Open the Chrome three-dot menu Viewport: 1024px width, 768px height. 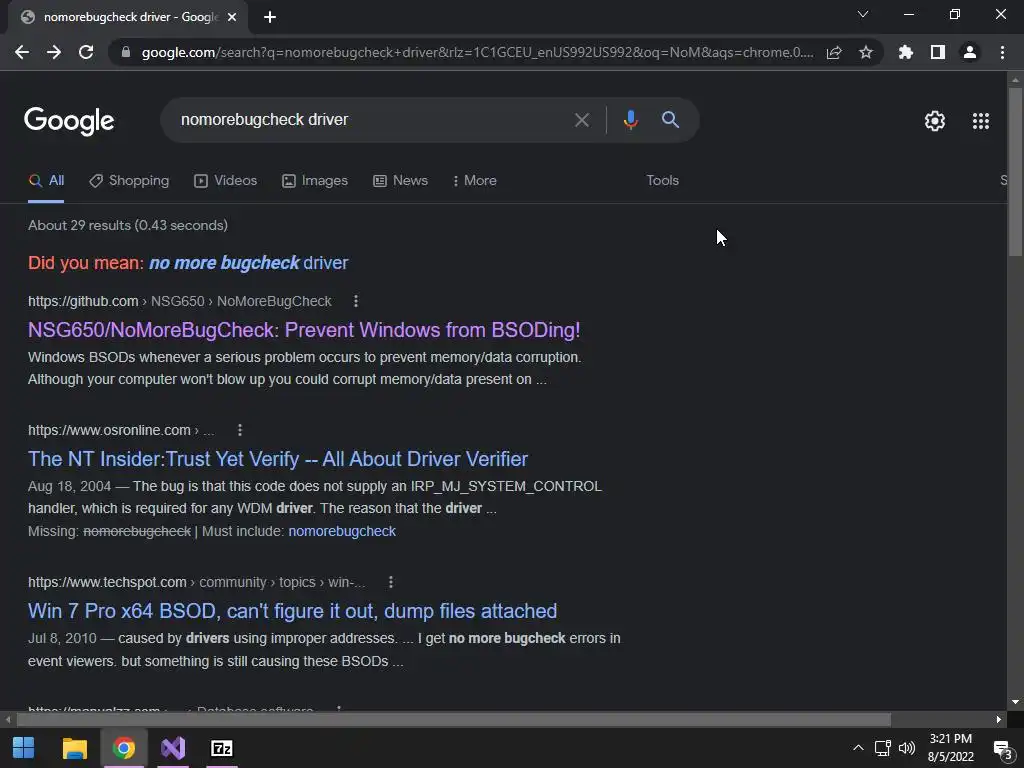click(x=1002, y=52)
